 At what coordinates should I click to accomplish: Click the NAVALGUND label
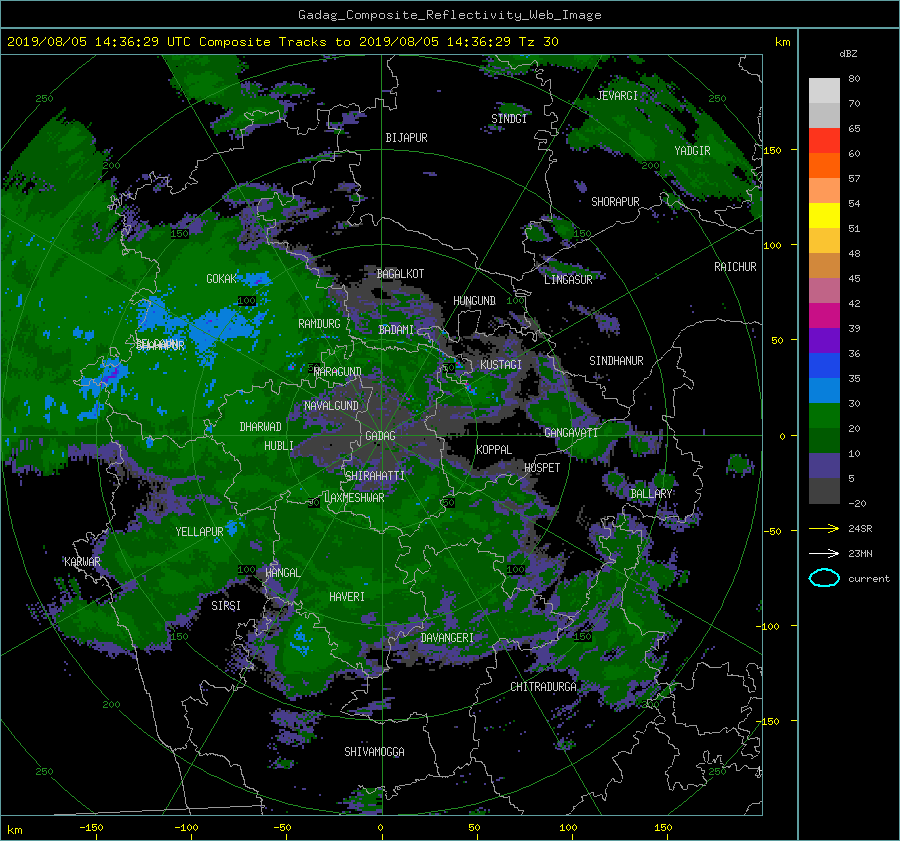click(x=331, y=406)
